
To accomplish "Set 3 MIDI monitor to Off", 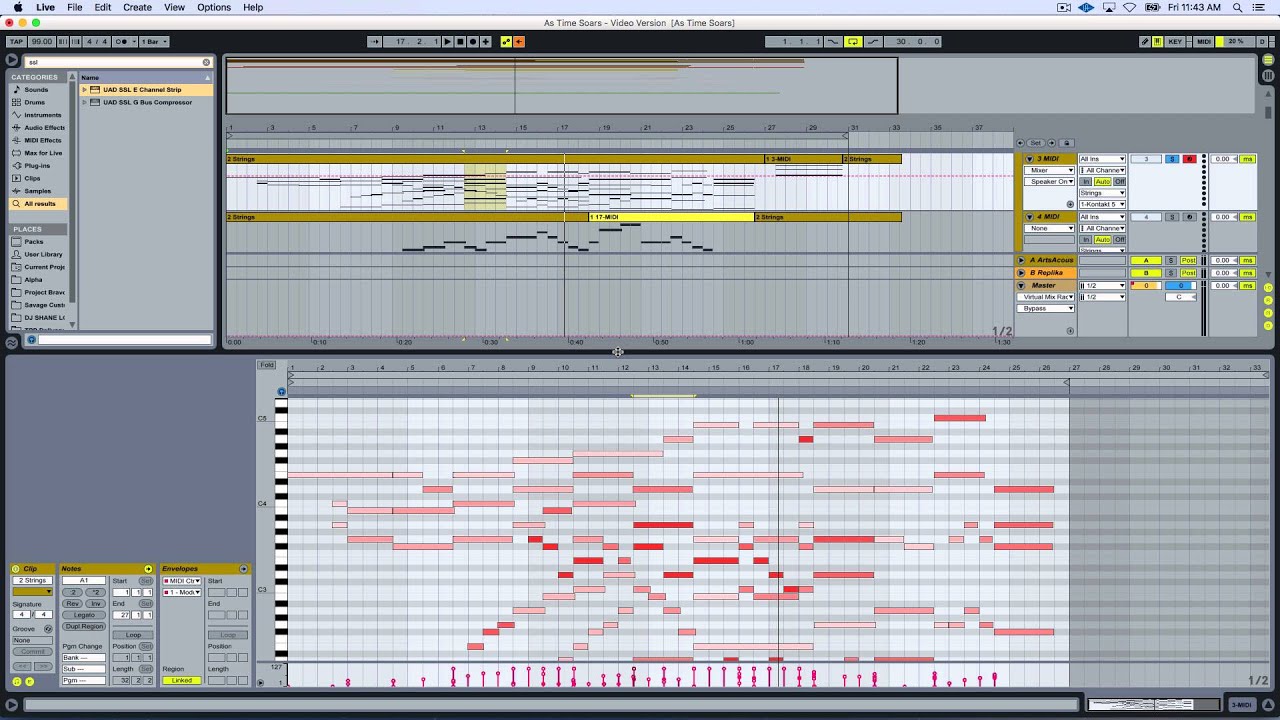I will coord(1119,182).
